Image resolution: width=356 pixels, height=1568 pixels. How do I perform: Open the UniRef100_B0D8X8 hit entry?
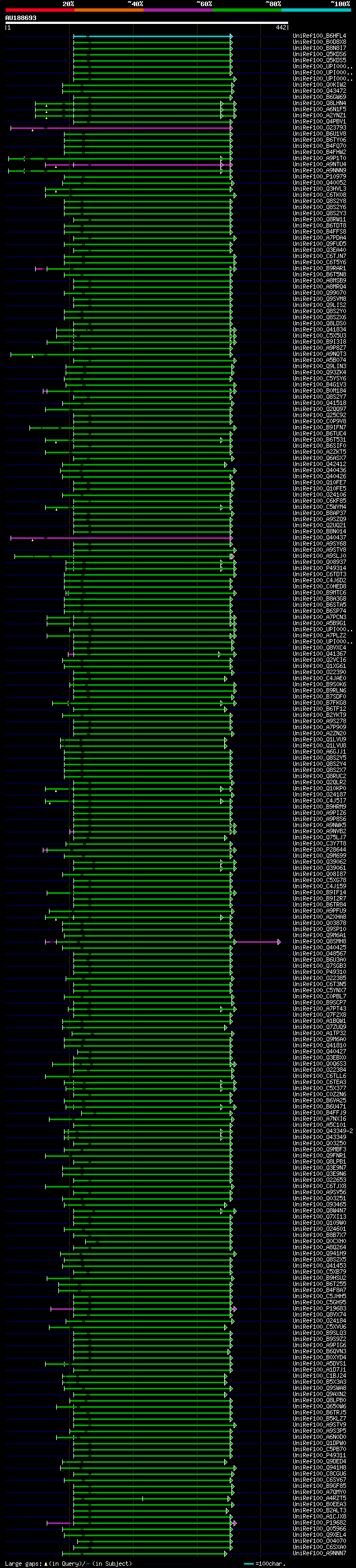pyautogui.click(x=319, y=42)
